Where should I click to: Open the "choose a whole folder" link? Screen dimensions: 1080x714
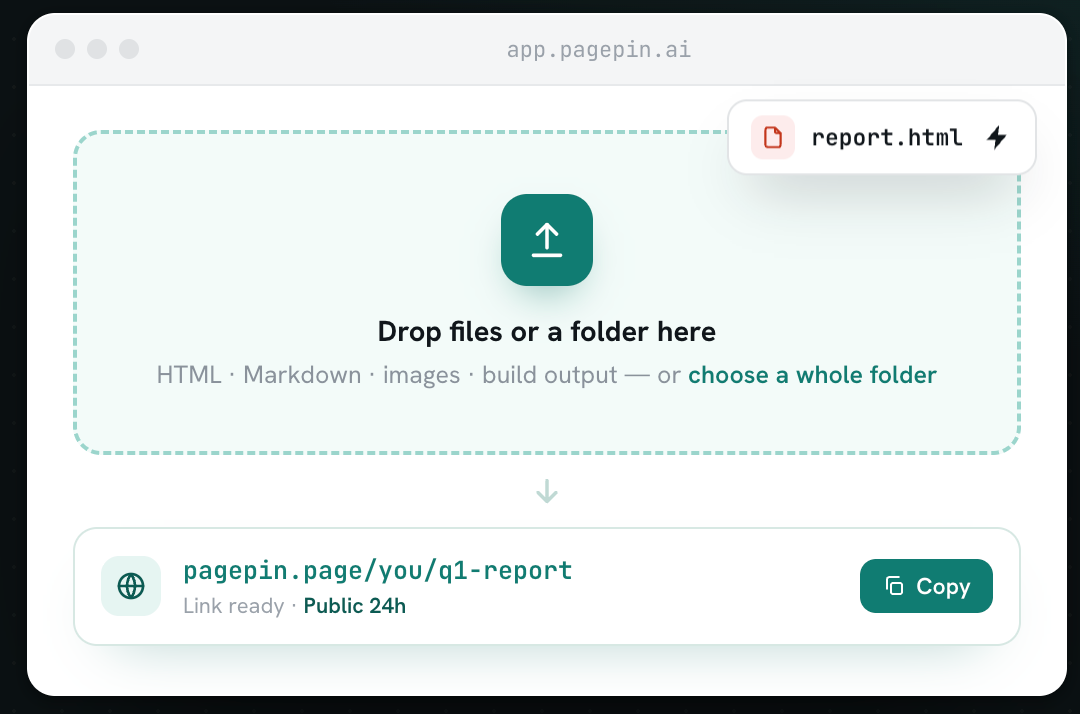click(x=812, y=375)
